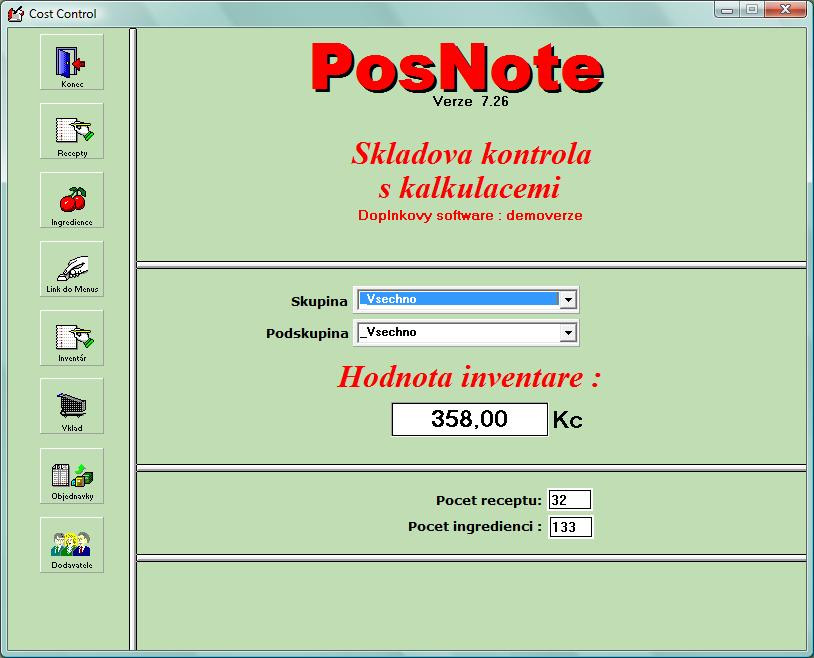Click the 'Hodnota inventare :' heading
Screen dimensions: 814x658
pos(469,377)
